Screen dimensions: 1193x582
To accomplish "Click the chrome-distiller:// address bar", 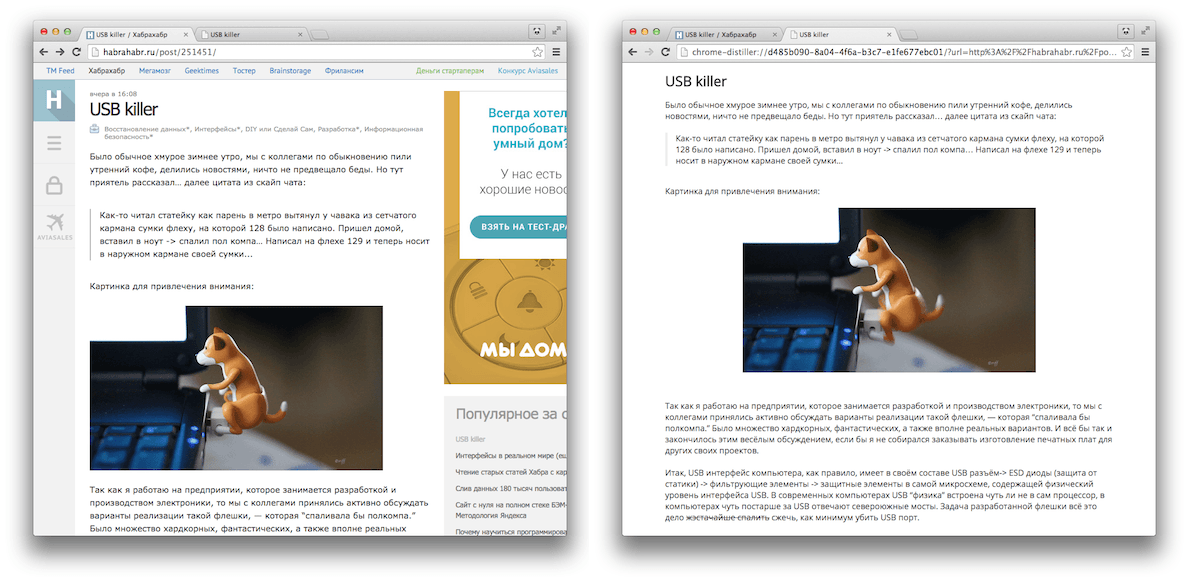I will pos(905,52).
